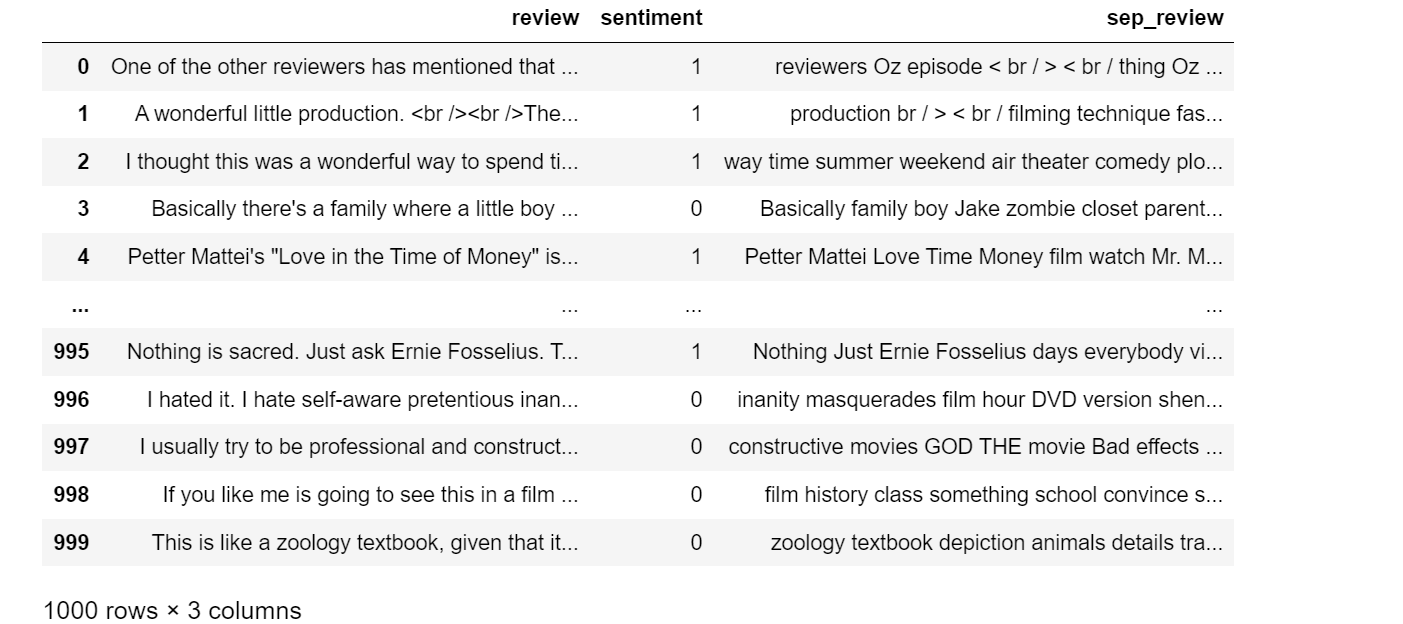Screen dimensions: 1403x624
Task: Select row index 997
Action: pyautogui.click(x=71, y=447)
